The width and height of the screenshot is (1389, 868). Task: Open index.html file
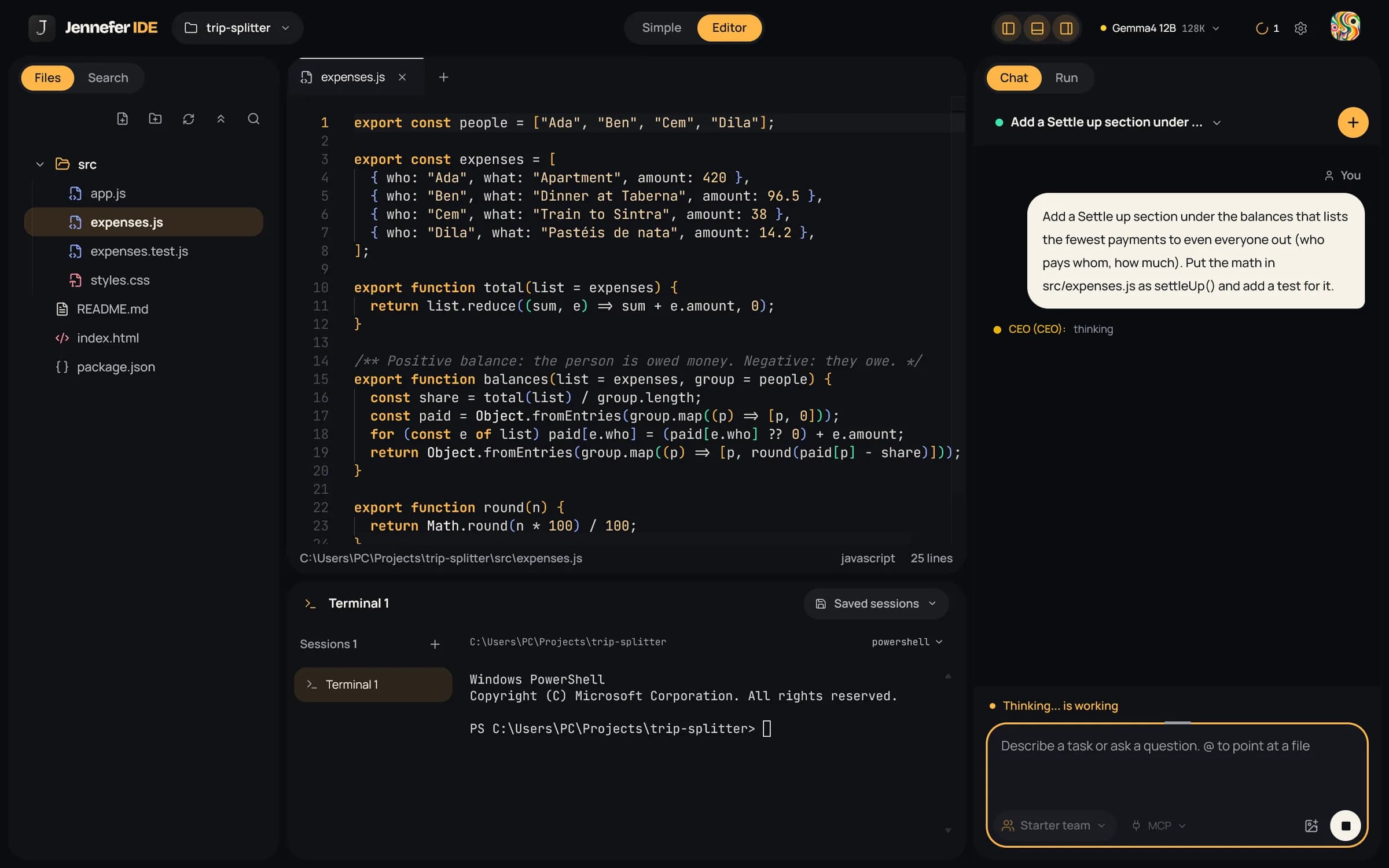[144, 338]
